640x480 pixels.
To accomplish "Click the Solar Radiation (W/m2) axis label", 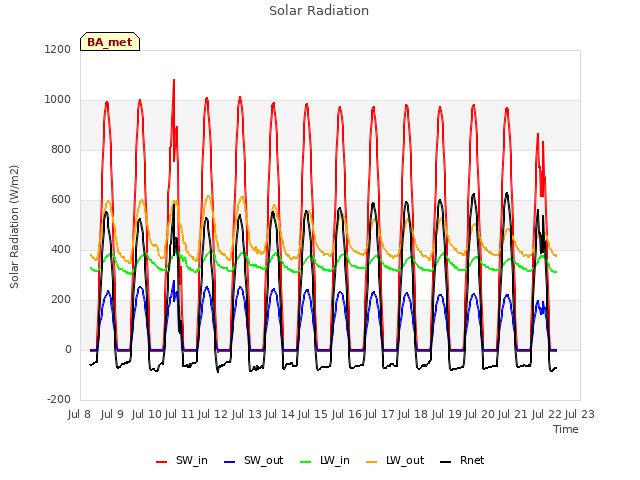I will 14,227.
